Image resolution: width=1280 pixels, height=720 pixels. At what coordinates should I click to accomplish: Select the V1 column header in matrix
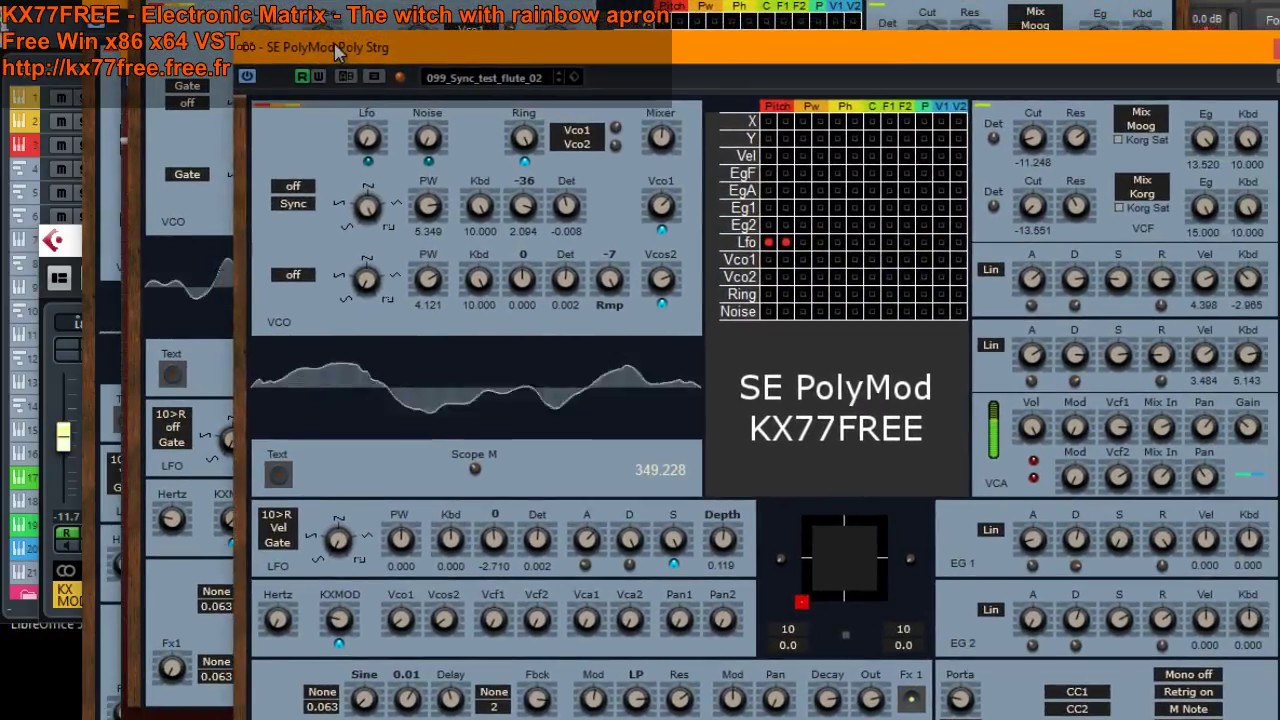(x=940, y=106)
